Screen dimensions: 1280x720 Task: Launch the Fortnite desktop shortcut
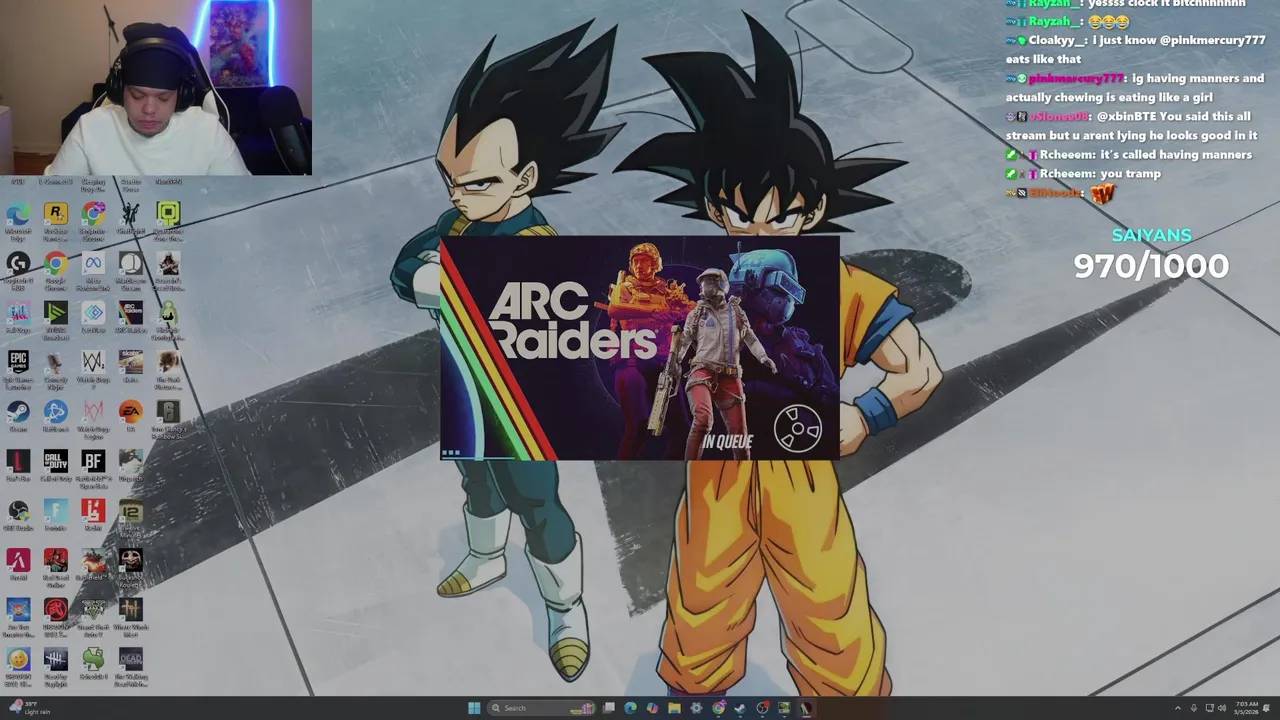55,516
